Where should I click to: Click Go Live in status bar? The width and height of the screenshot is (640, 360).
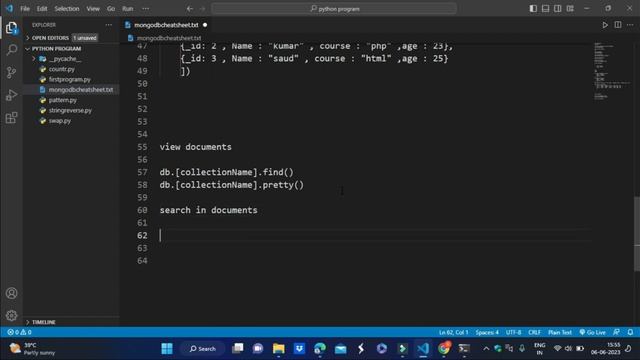pyautogui.click(x=593, y=332)
